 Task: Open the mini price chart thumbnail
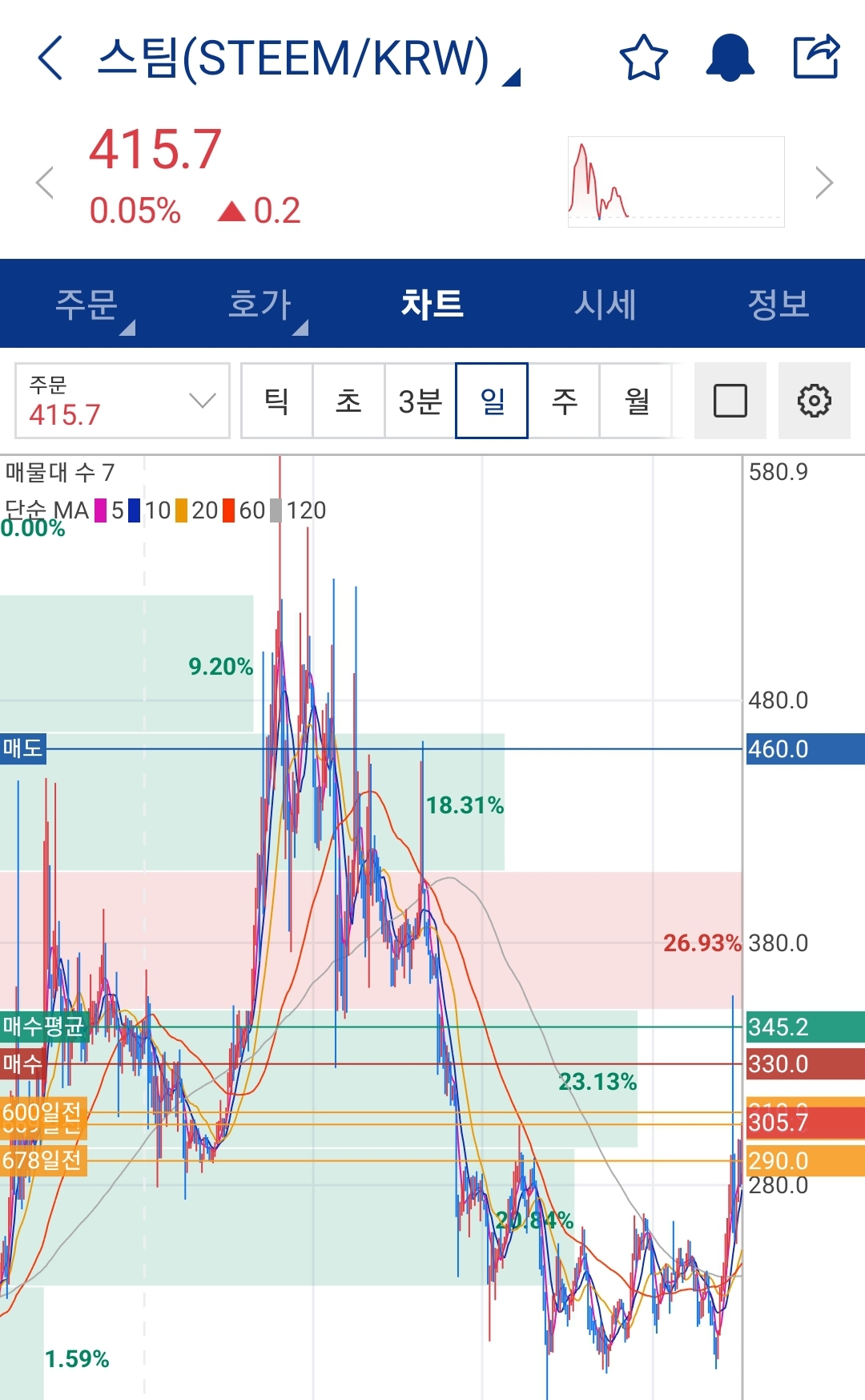676,182
